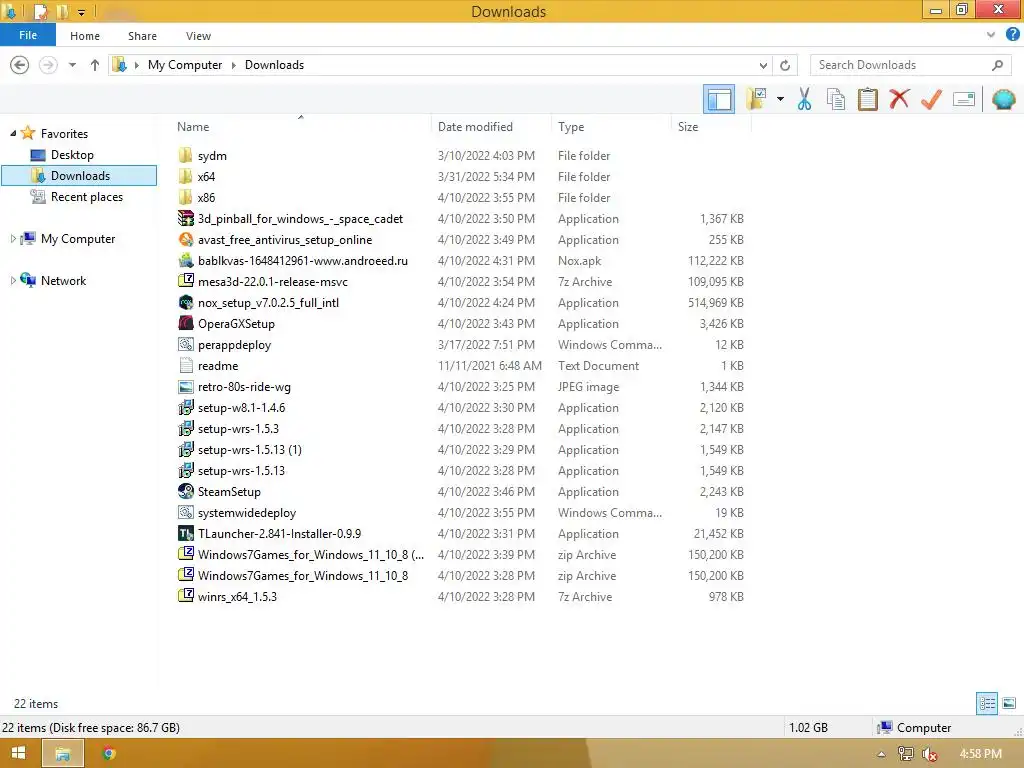Screen dimensions: 1024x768
Task: Select the setup-w8.1-1.4.6 application
Action: [241, 408]
